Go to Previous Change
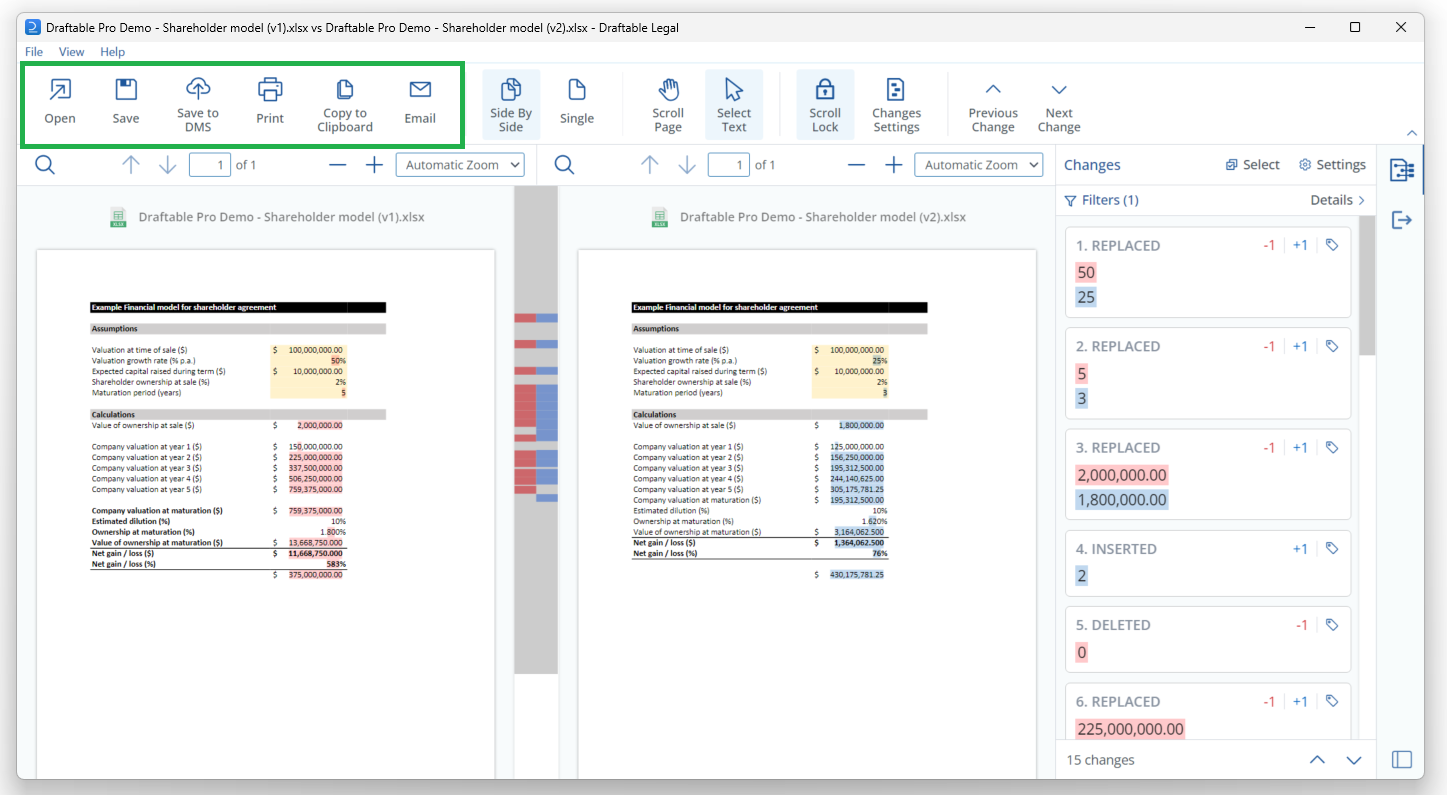The height and width of the screenshot is (795, 1447). pos(993,104)
